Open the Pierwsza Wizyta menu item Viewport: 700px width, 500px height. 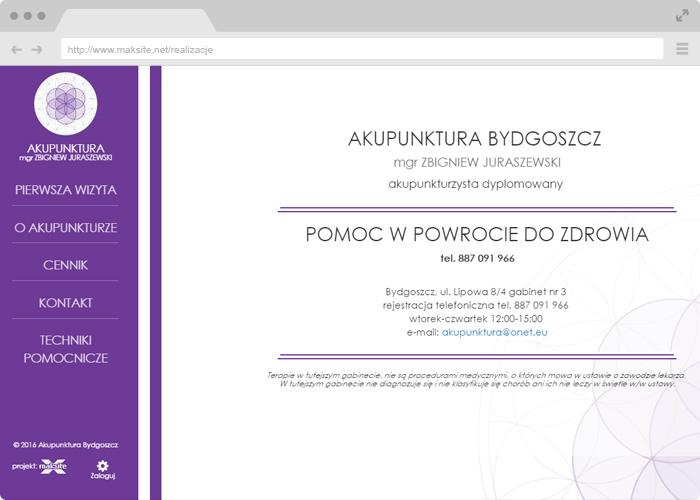click(x=66, y=190)
